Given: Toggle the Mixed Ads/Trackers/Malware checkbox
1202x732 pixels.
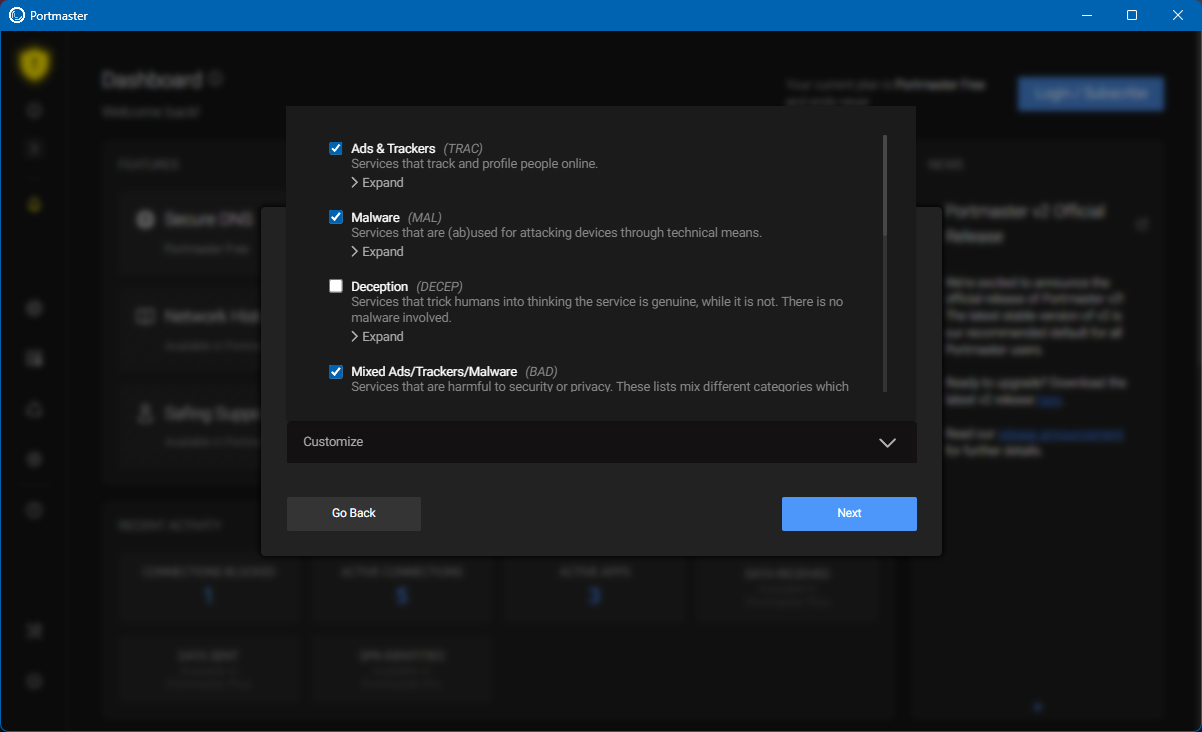Looking at the screenshot, I should 336,372.
